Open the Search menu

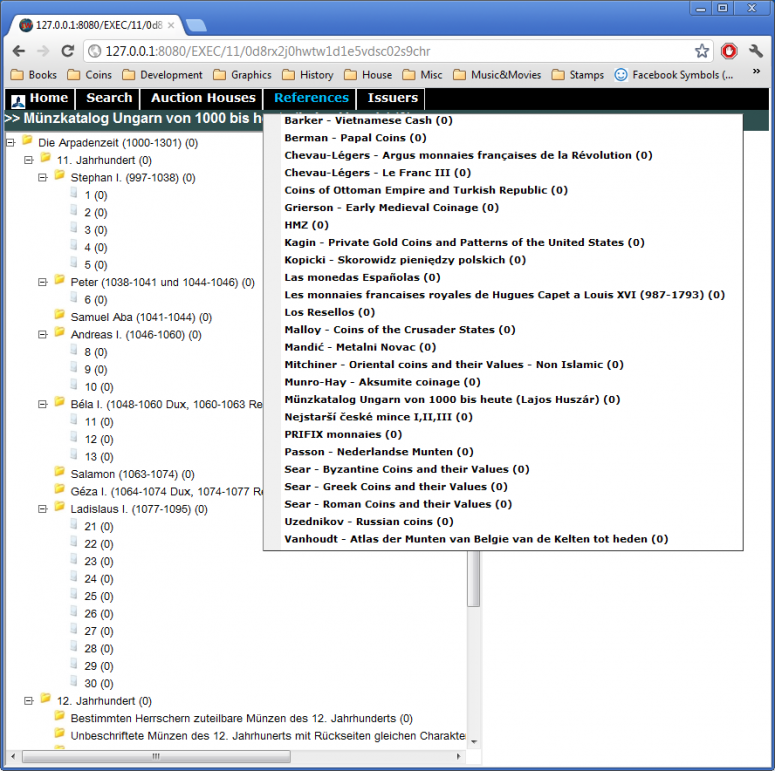pyautogui.click(x=109, y=98)
